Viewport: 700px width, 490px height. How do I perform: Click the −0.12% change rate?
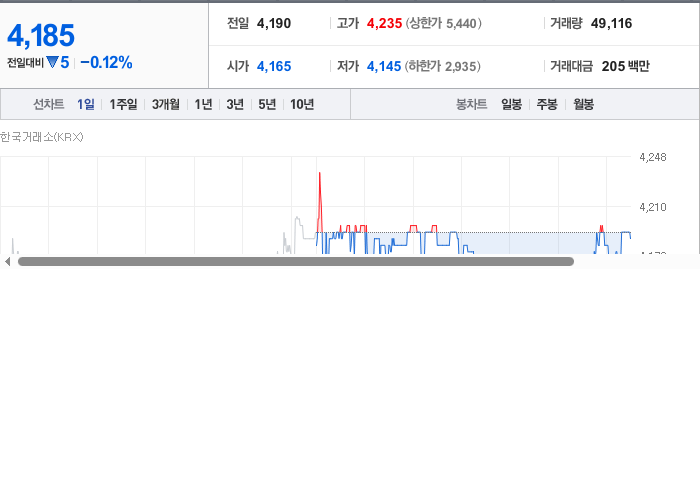point(106,62)
